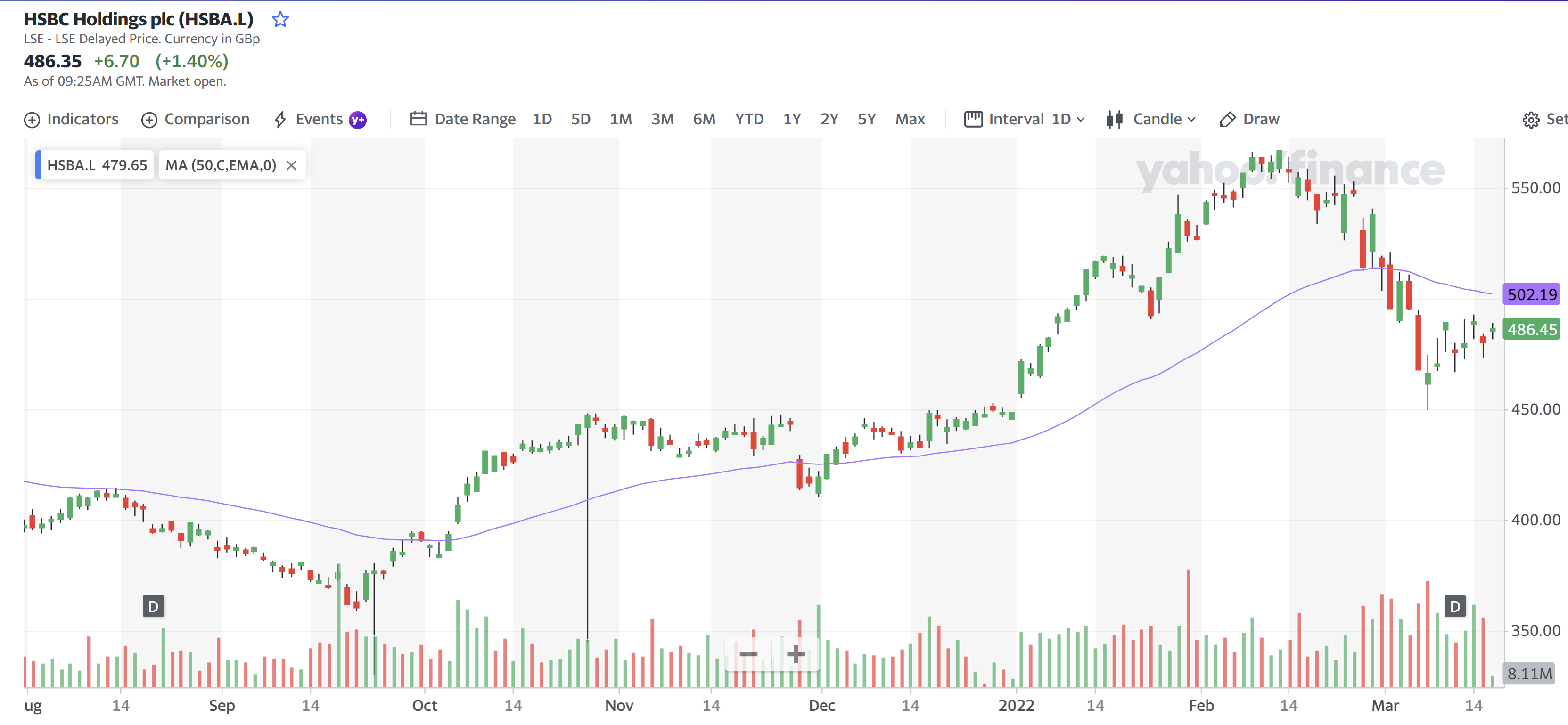The height and width of the screenshot is (725, 1568).
Task: Select the 5D range
Action: [x=581, y=119]
